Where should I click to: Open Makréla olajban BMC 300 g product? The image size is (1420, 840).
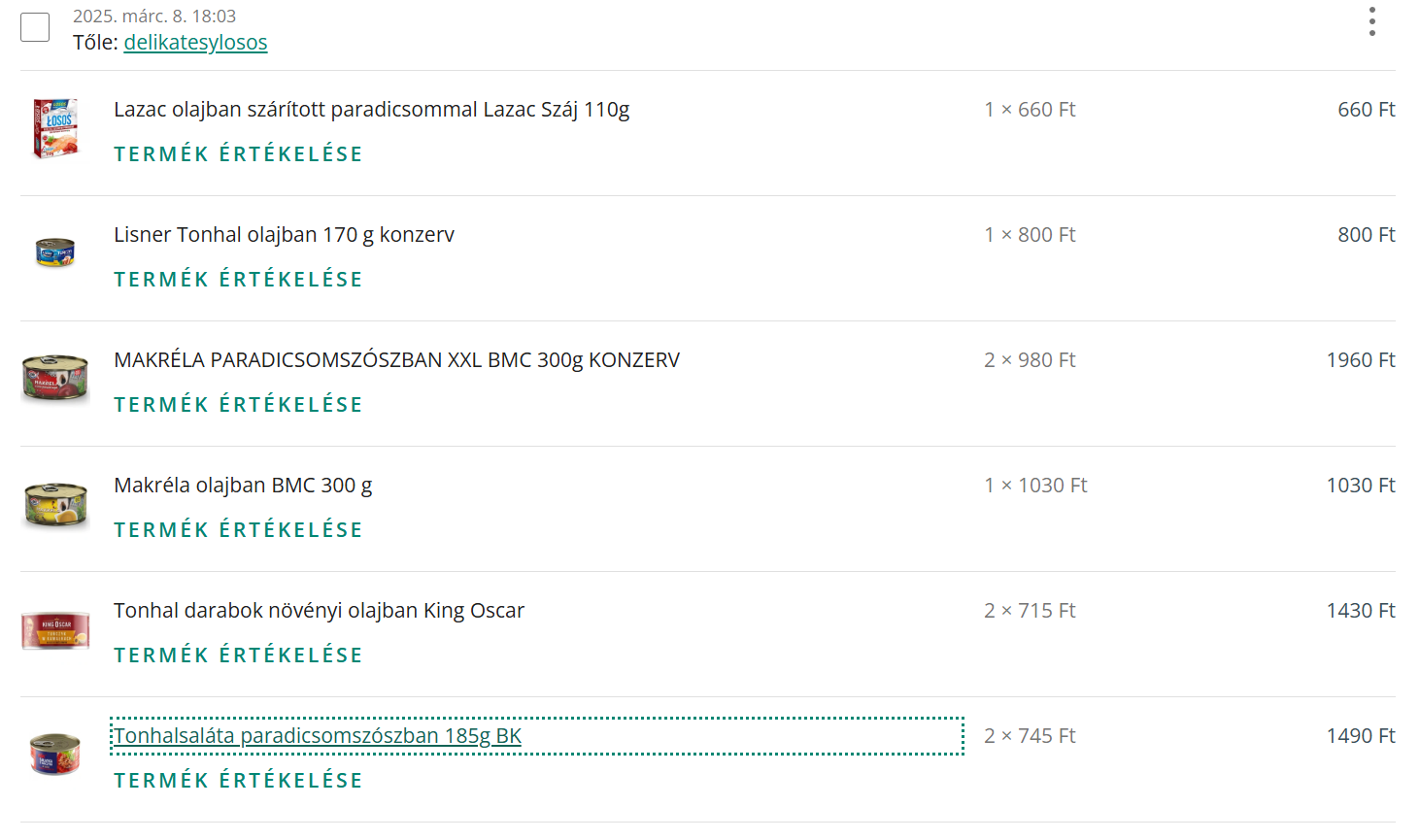pyautogui.click(x=243, y=486)
